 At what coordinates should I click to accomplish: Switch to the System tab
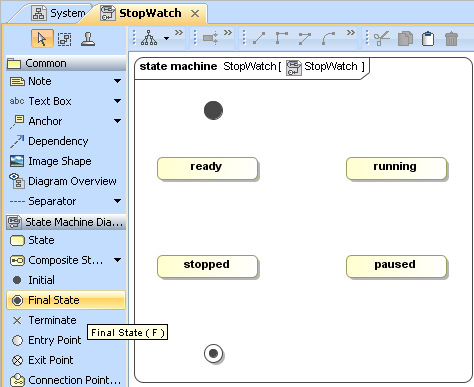pos(59,13)
